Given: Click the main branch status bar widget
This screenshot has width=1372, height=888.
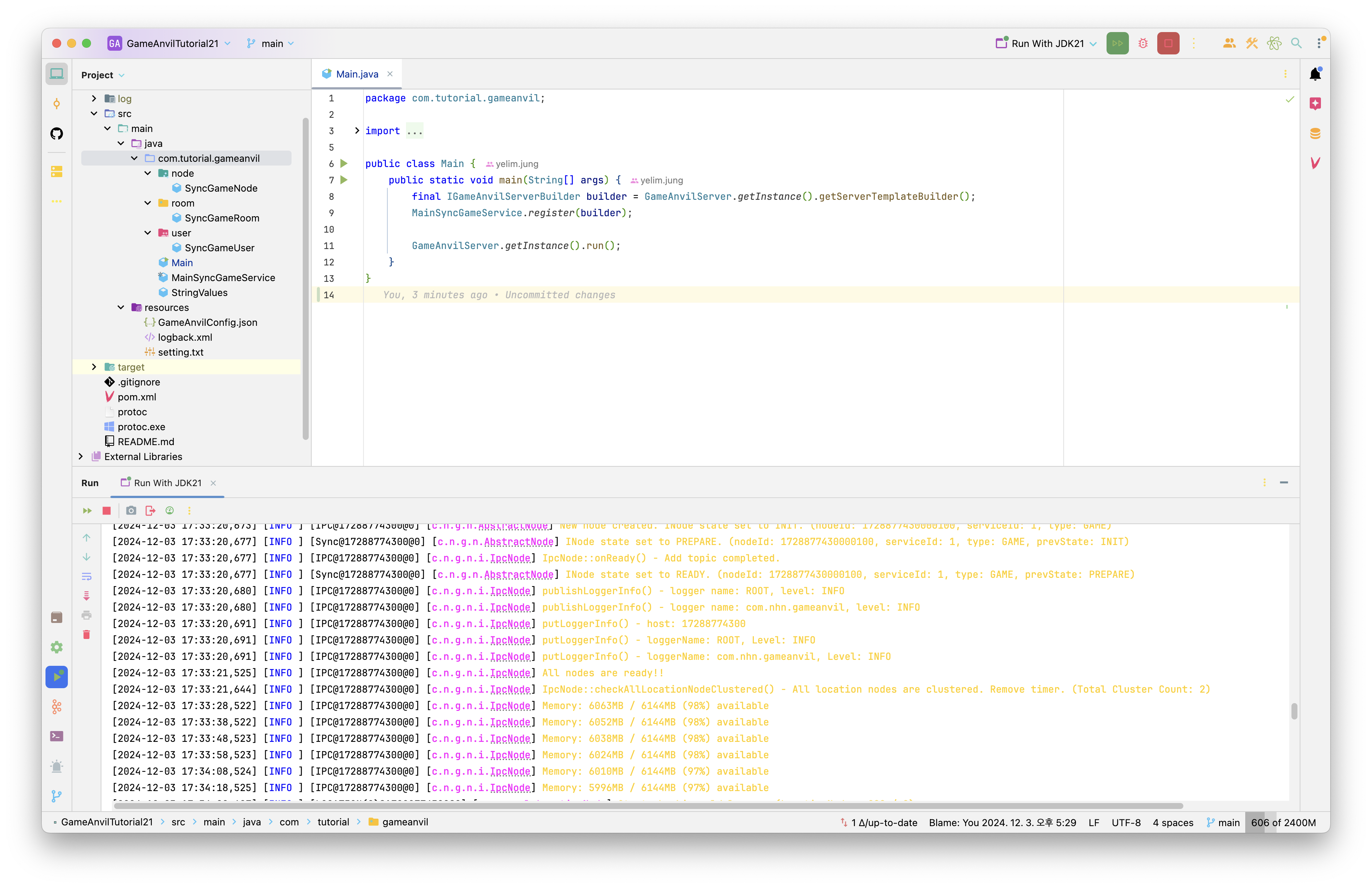Looking at the screenshot, I should click(x=1223, y=822).
